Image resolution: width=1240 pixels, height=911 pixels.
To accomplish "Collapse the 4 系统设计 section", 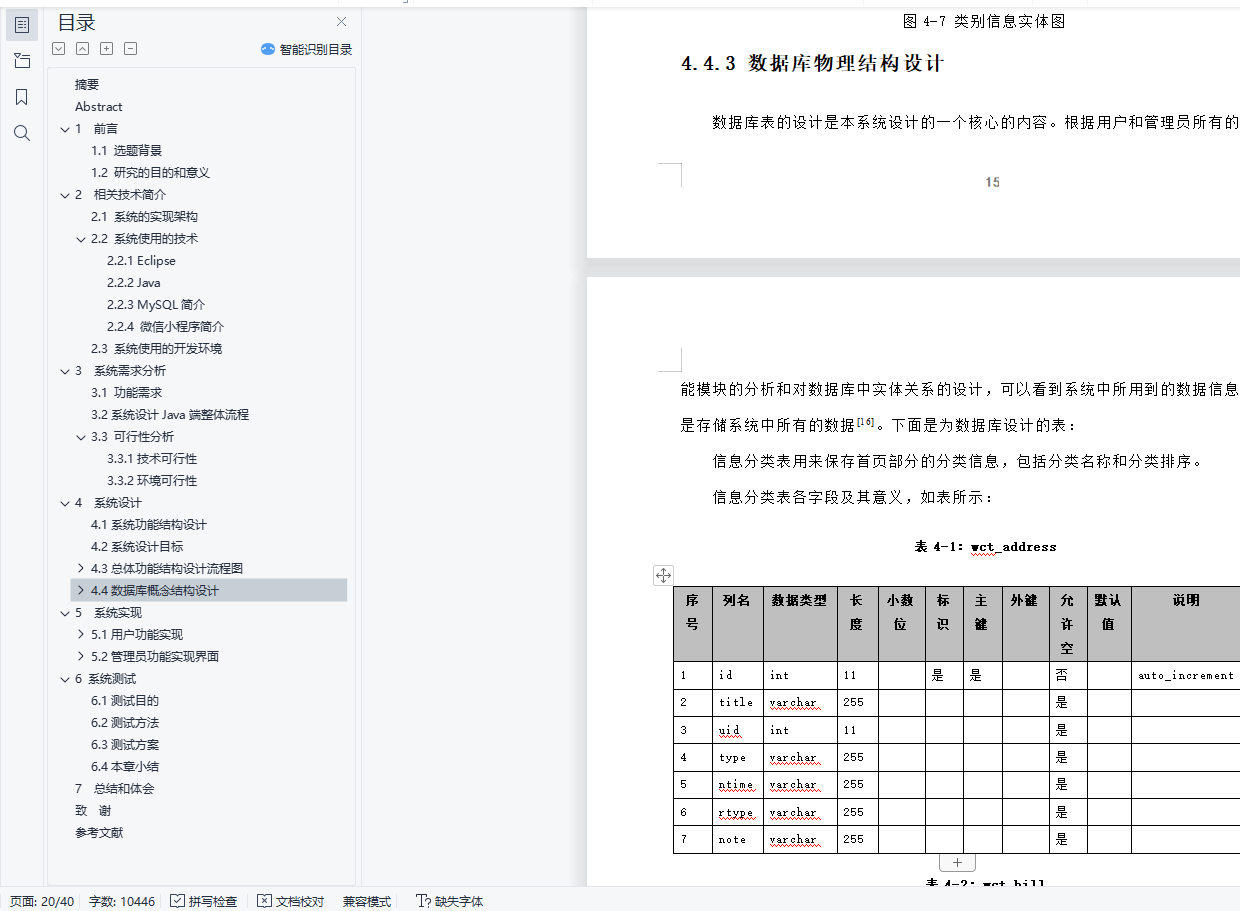I will [x=65, y=503].
